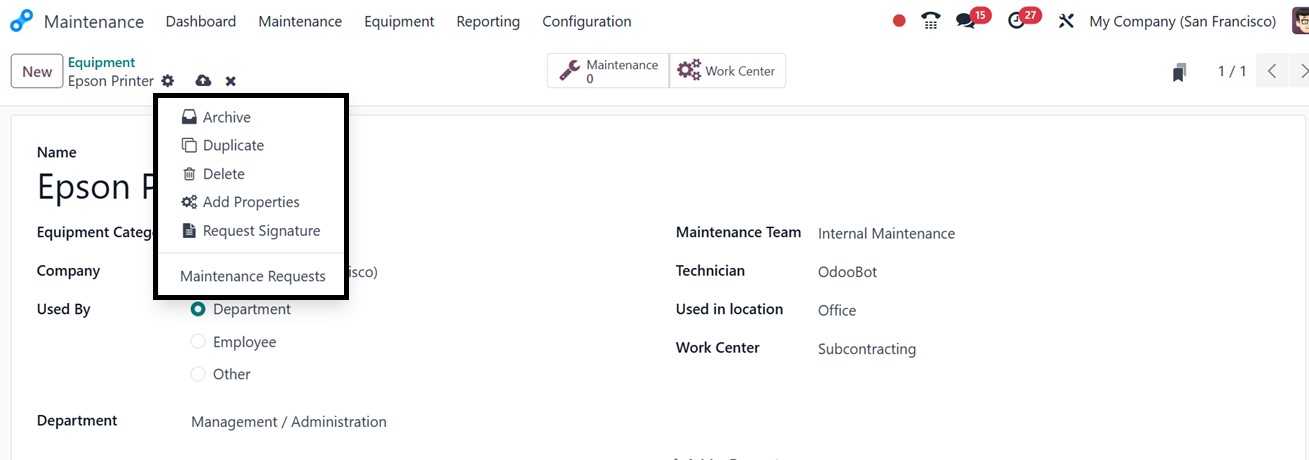Viewport: 1309px width, 460px height.
Task: Click the wrench tools debug icon
Action: coord(1066,21)
